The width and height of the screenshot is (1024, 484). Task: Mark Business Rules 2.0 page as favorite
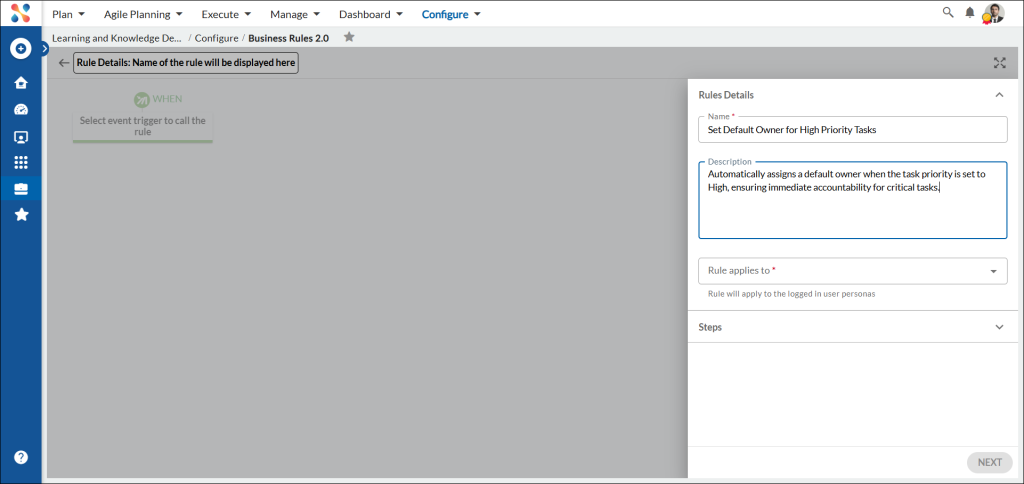[349, 37]
